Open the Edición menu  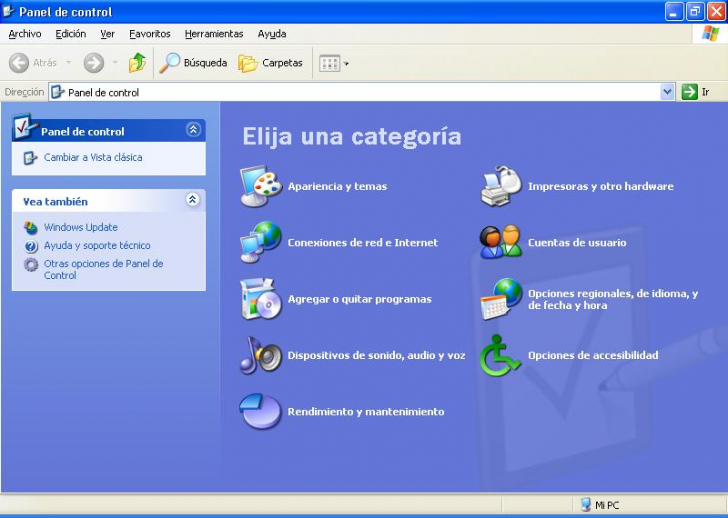click(71, 34)
